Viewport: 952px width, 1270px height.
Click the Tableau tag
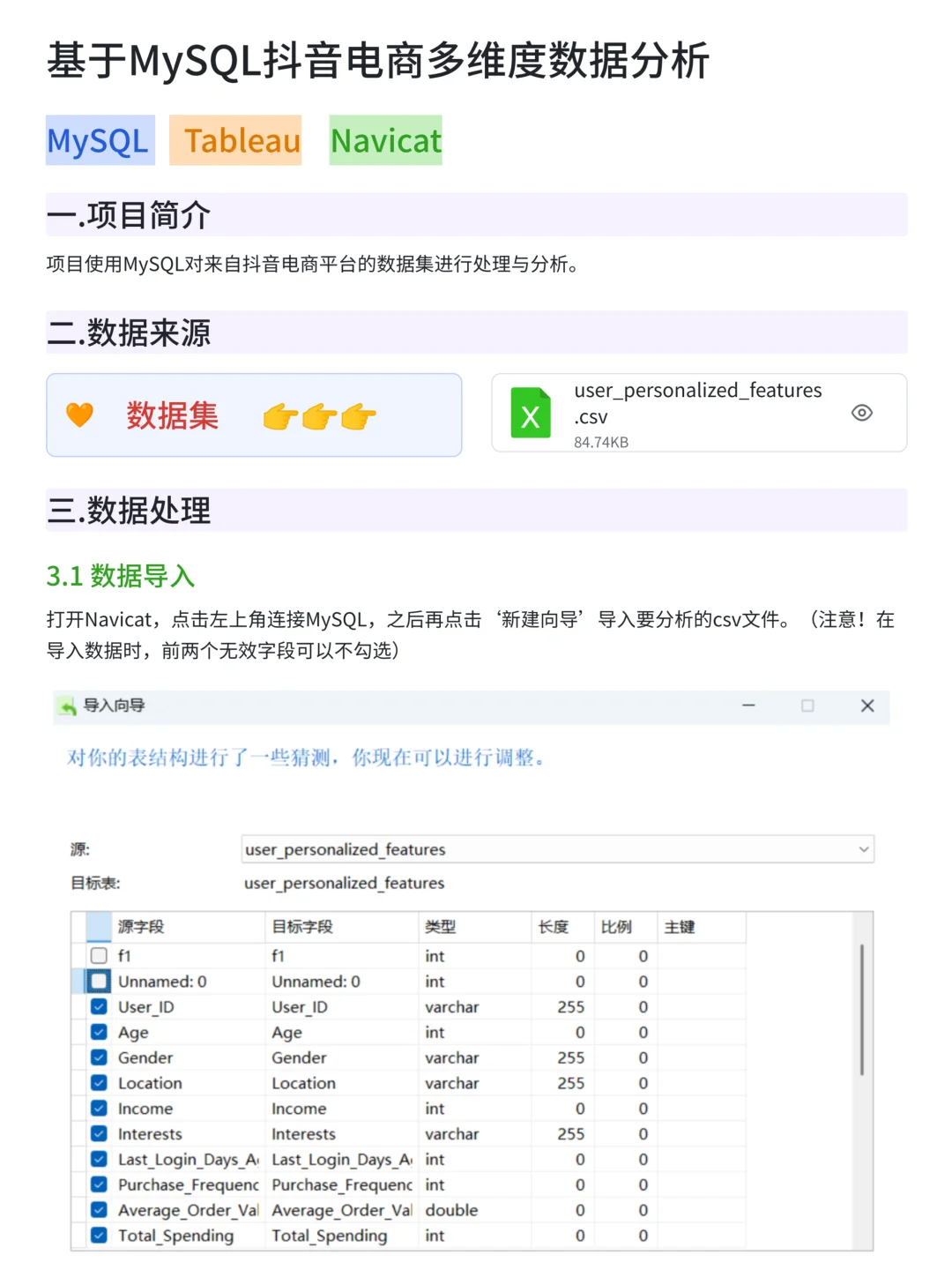click(235, 140)
